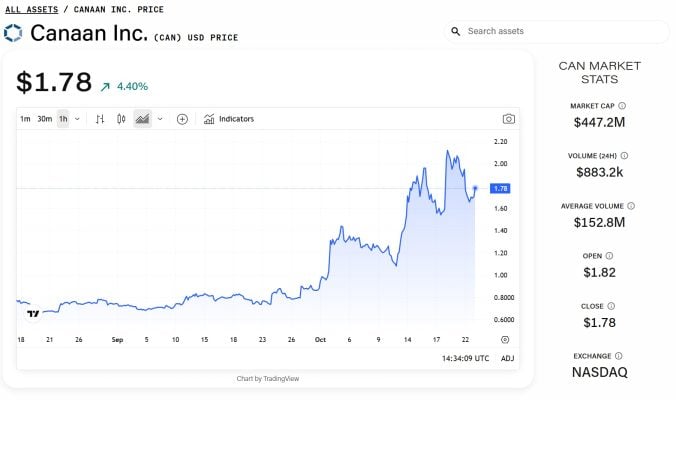The height and width of the screenshot is (450, 676).
Task: Select the candlestick chart style icon
Action: pyautogui.click(x=121, y=119)
